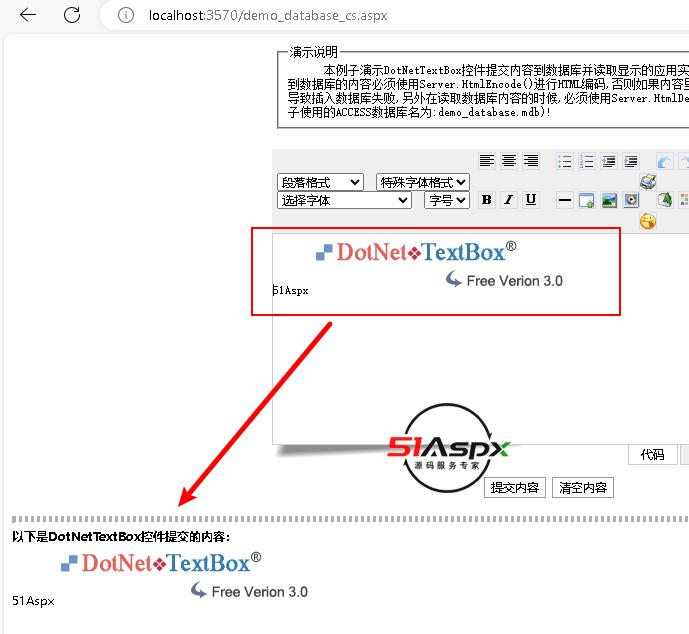The image size is (689, 634).
Task: Click the printer icon in toolbar
Action: (648, 181)
